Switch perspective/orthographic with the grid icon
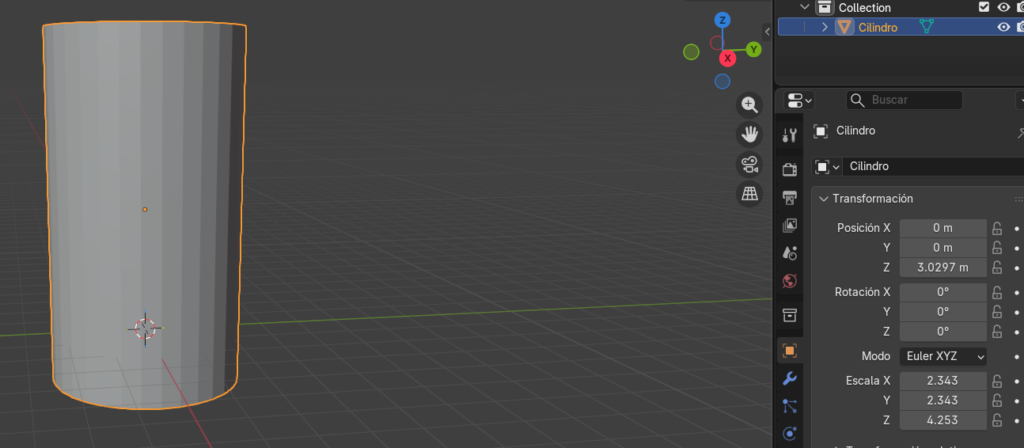The image size is (1024, 448). (x=749, y=194)
